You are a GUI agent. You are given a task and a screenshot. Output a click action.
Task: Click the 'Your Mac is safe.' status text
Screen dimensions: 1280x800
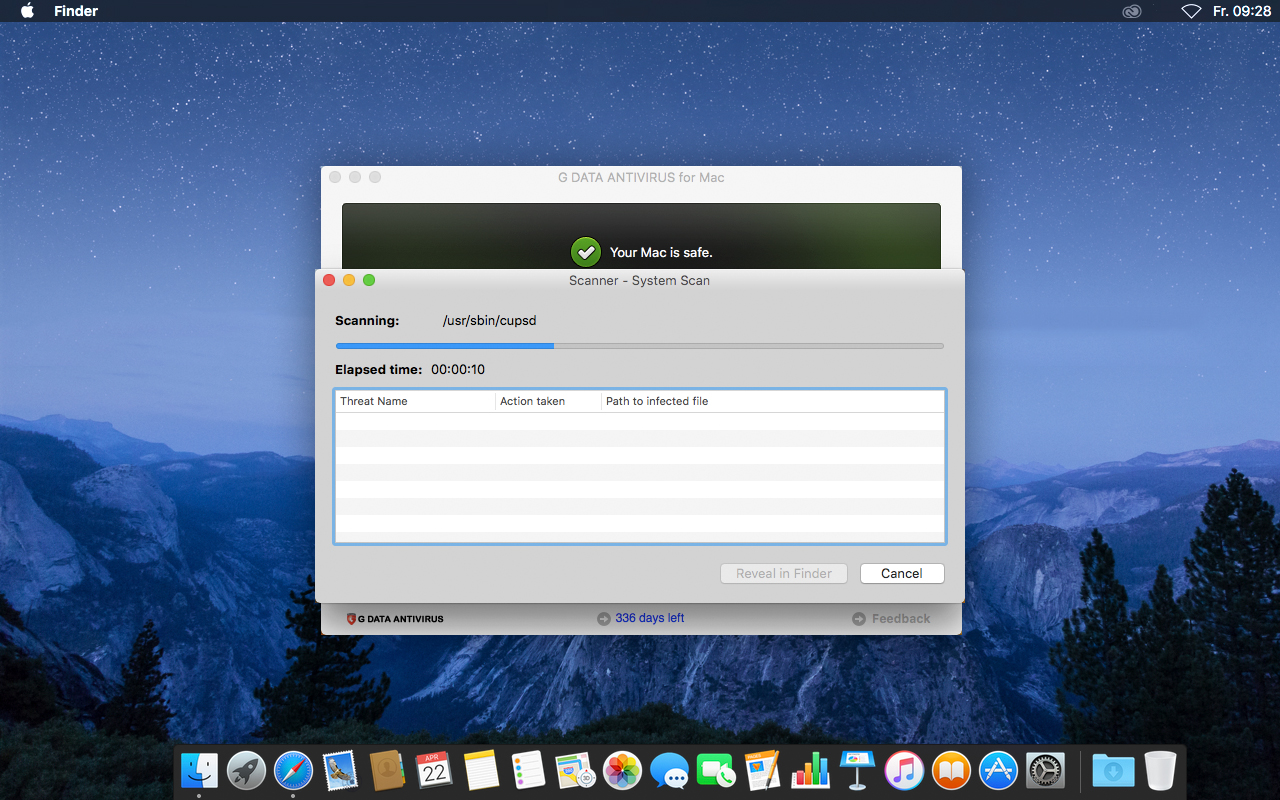[661, 253]
